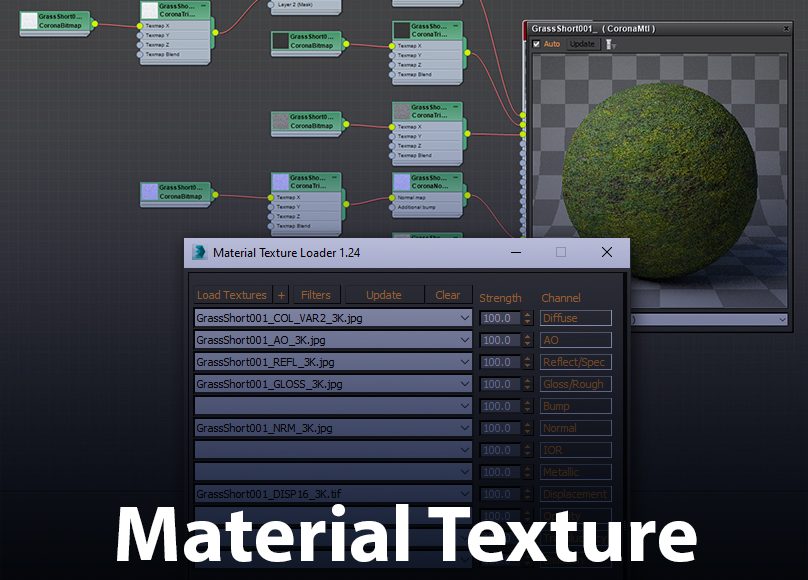Image resolution: width=808 pixels, height=580 pixels.
Task: Click the render settings icon next to Update in preview
Action: [x=610, y=45]
